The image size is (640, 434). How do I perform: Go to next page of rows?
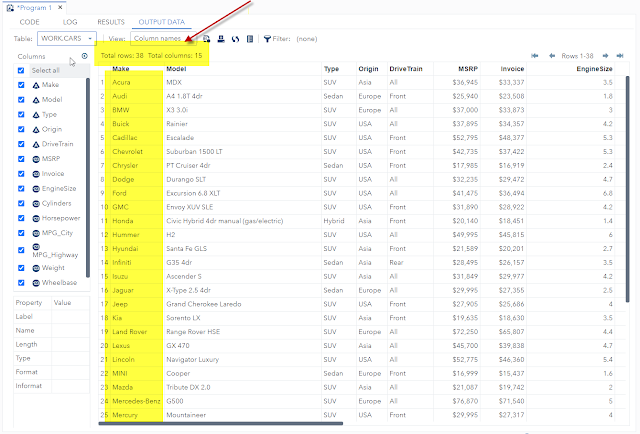point(605,56)
